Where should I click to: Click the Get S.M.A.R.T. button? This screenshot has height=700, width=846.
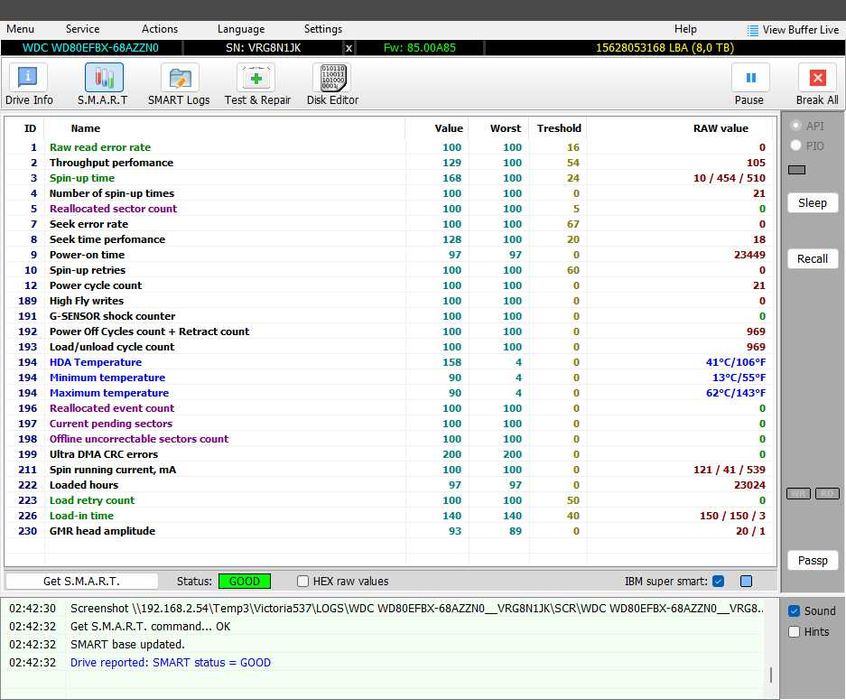click(x=81, y=581)
